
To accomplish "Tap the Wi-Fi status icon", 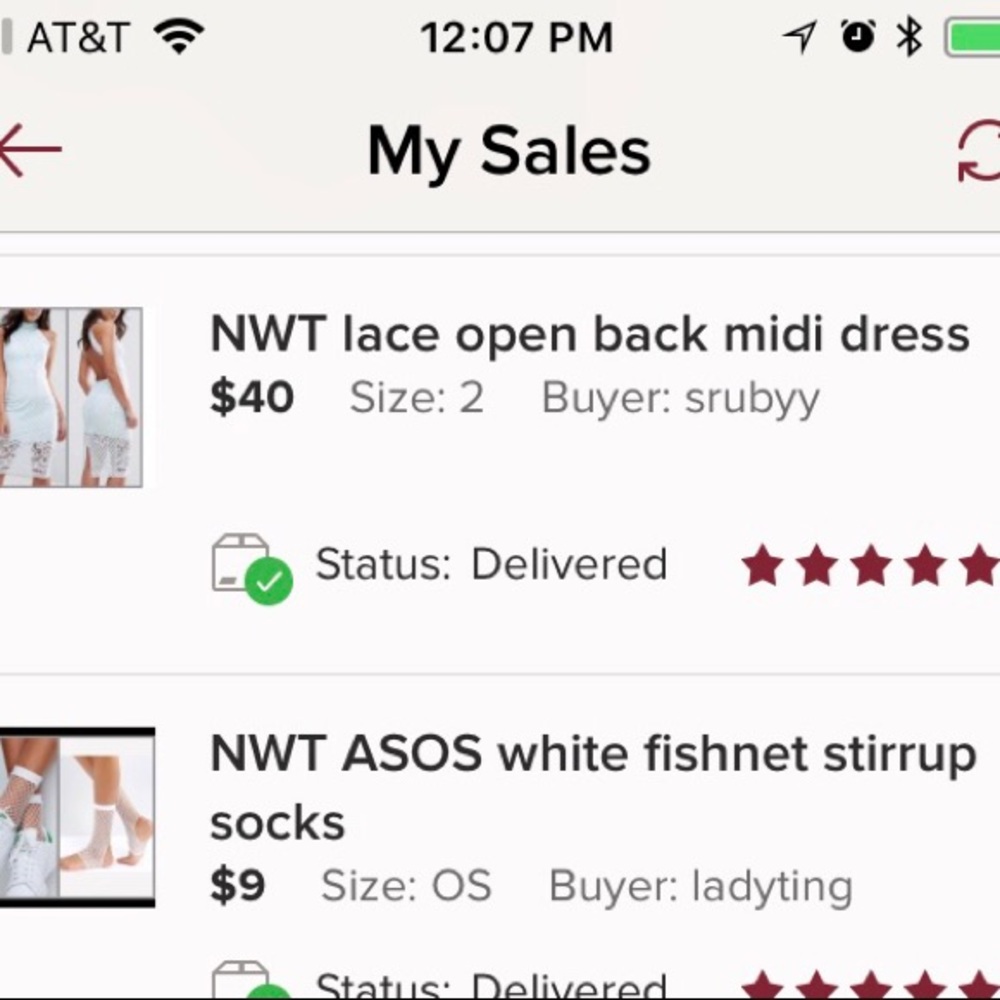I will pyautogui.click(x=179, y=38).
